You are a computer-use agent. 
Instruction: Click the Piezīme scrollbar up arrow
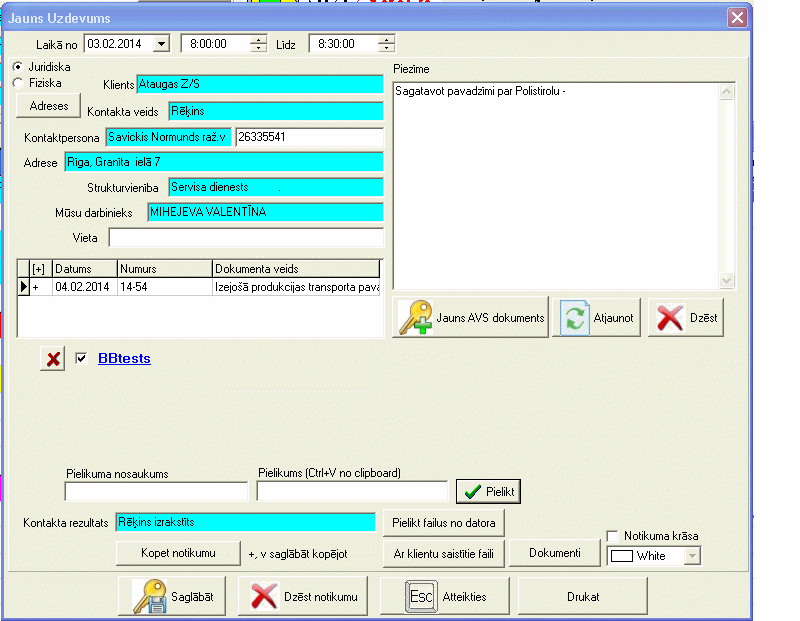coord(727,92)
